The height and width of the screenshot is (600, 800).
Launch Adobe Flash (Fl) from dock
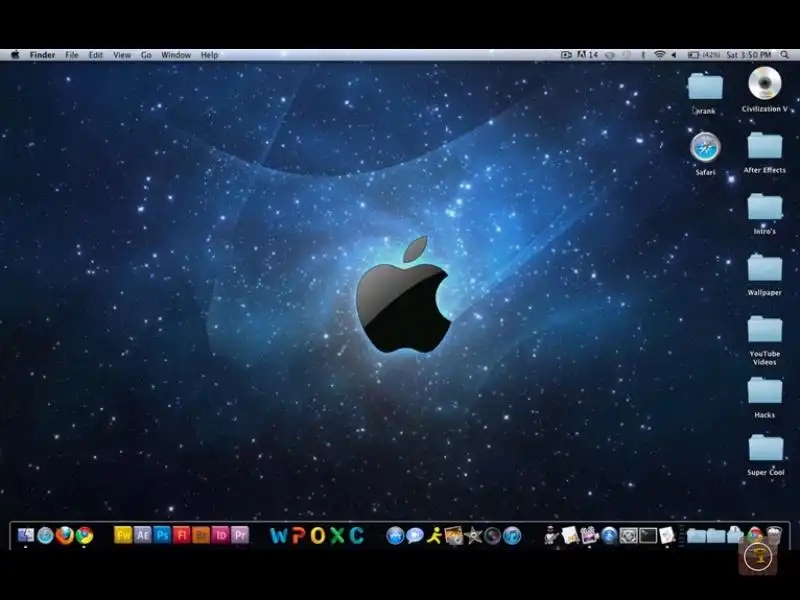point(182,535)
